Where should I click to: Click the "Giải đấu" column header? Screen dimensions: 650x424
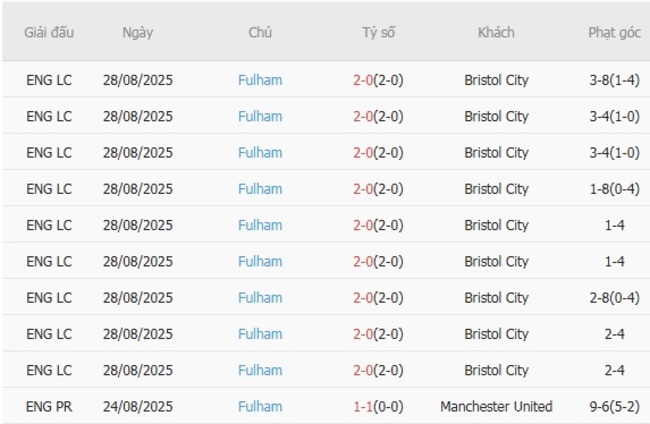click(x=49, y=32)
